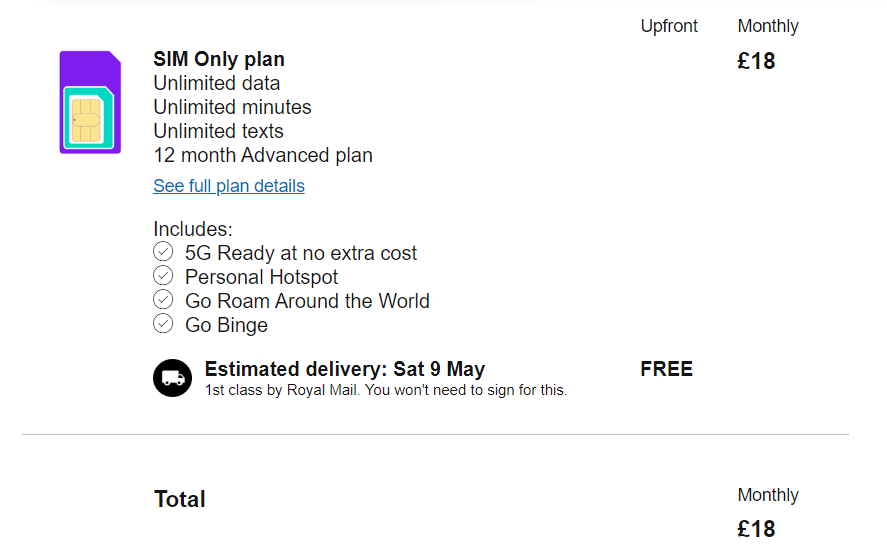Click the Unlimited data line

[217, 83]
